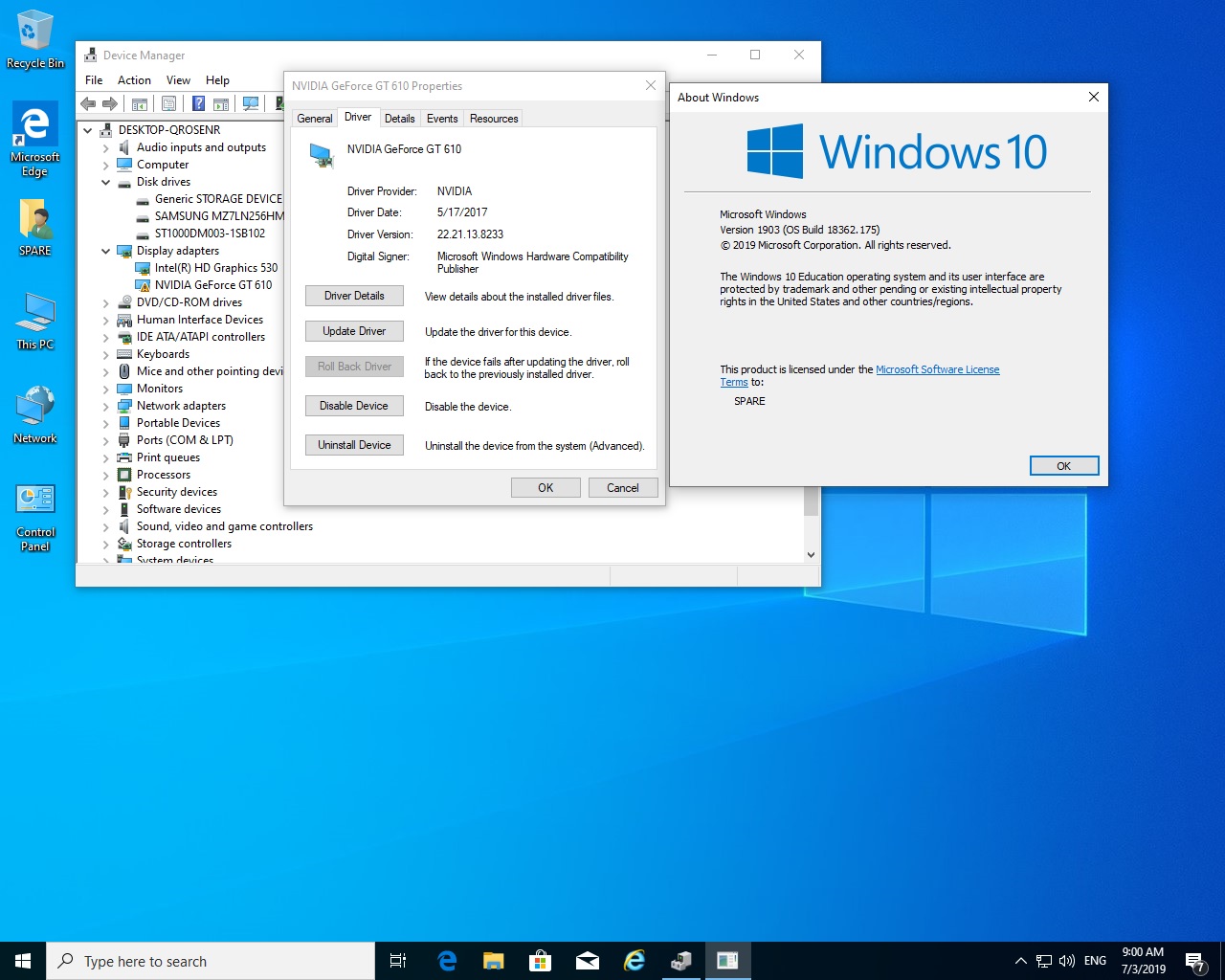Screen dimensions: 1225x980
Task: Collapse the Disk drives node
Action: click(106, 182)
